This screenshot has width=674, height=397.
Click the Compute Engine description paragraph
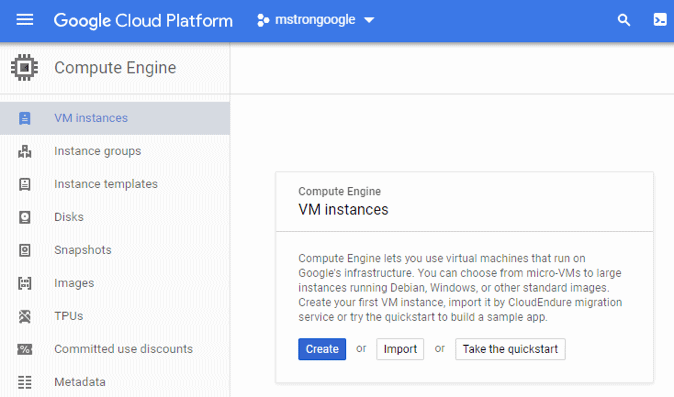pos(460,287)
